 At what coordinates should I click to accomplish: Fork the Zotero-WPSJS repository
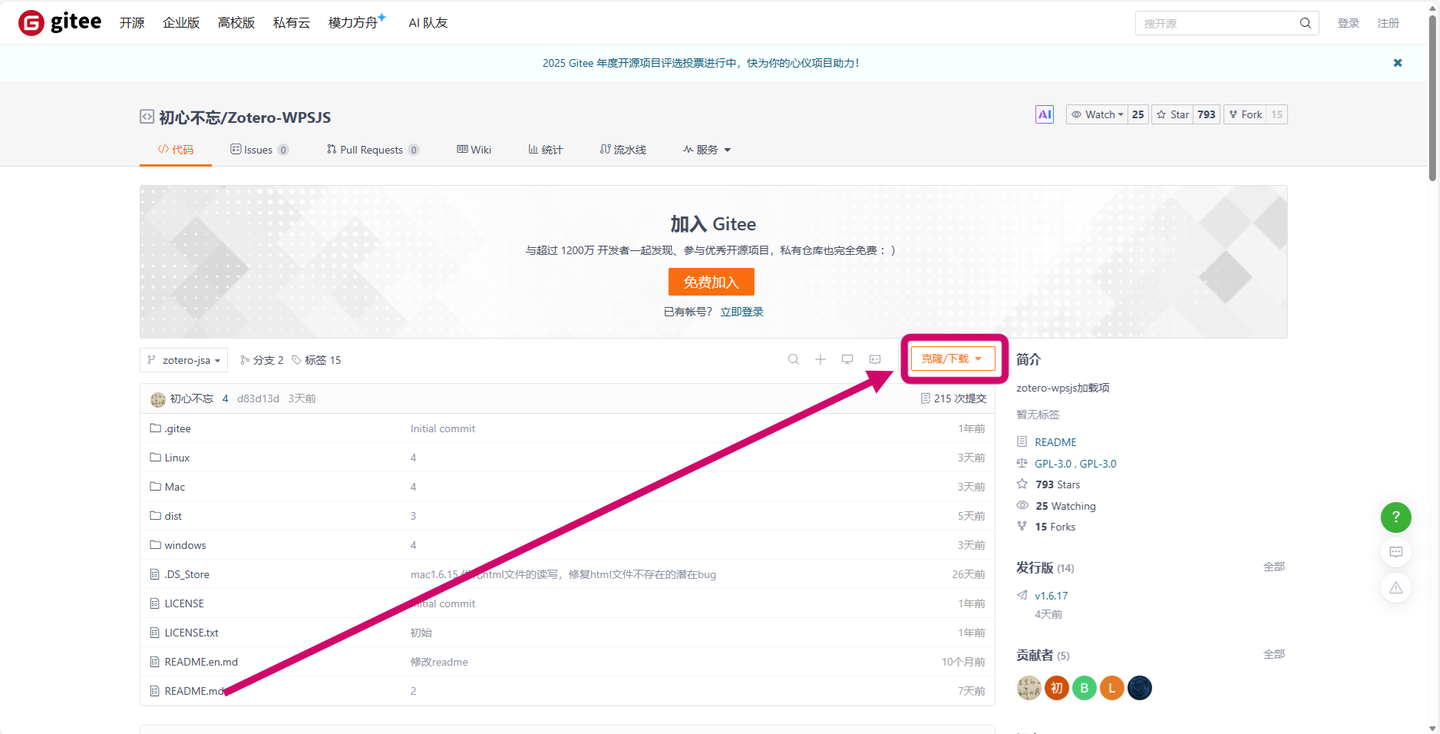coord(1245,115)
